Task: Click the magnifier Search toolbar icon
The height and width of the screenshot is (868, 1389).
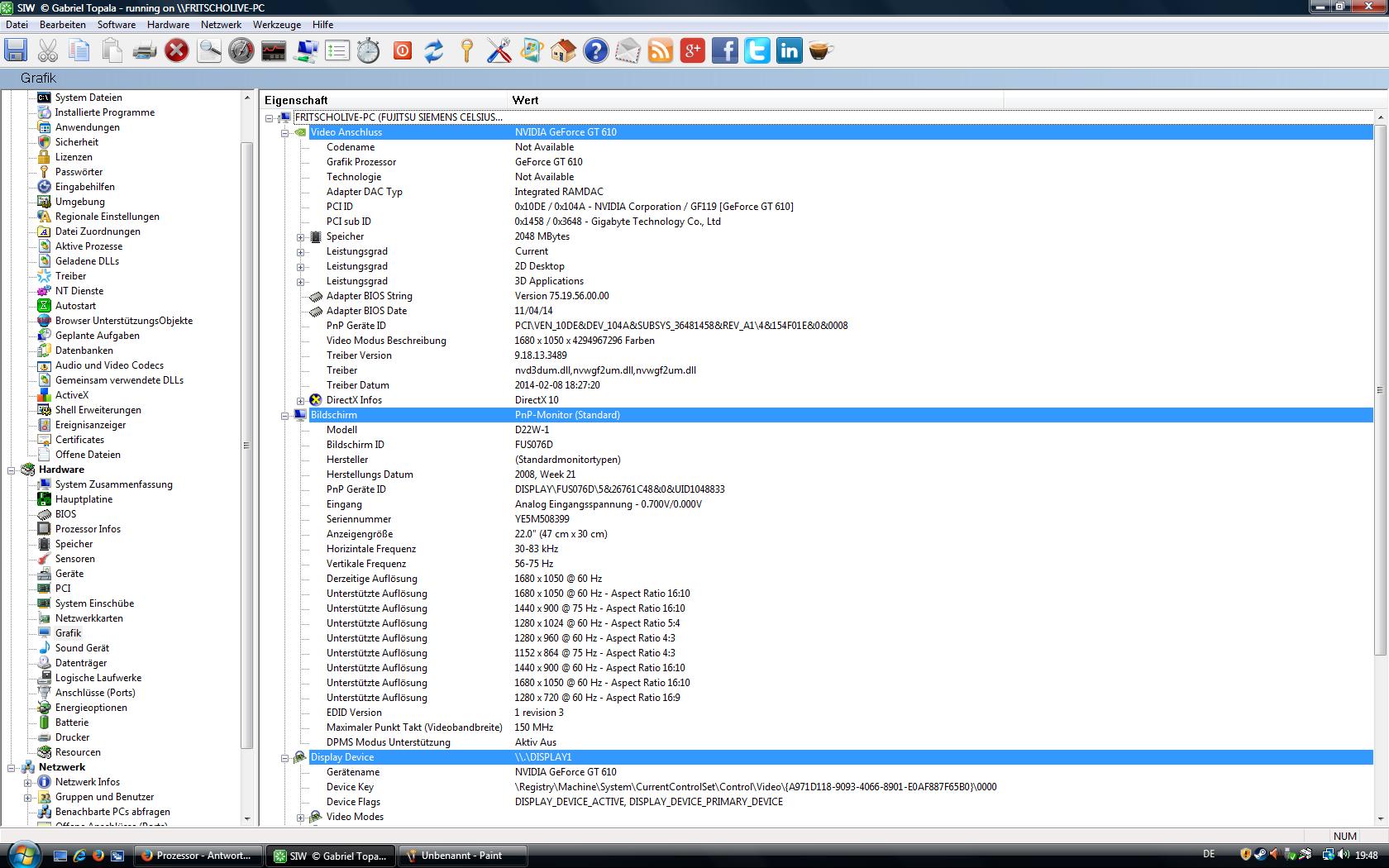Action: point(209,50)
